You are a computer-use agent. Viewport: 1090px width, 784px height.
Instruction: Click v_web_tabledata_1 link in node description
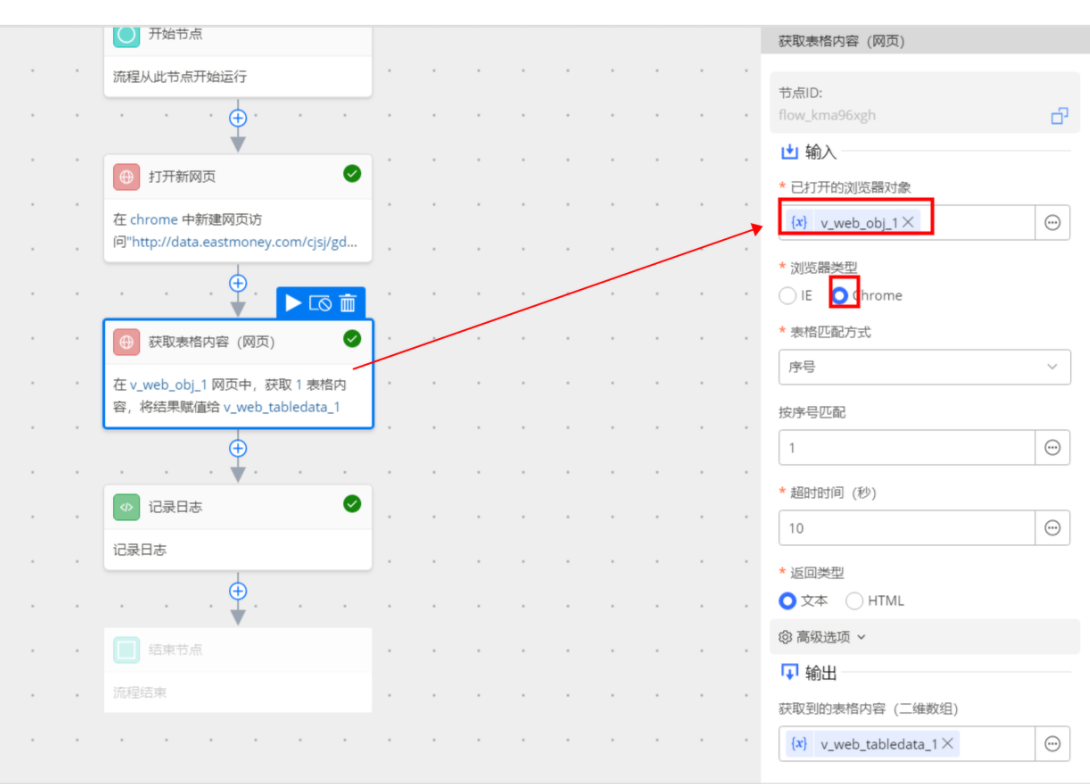(x=282, y=407)
